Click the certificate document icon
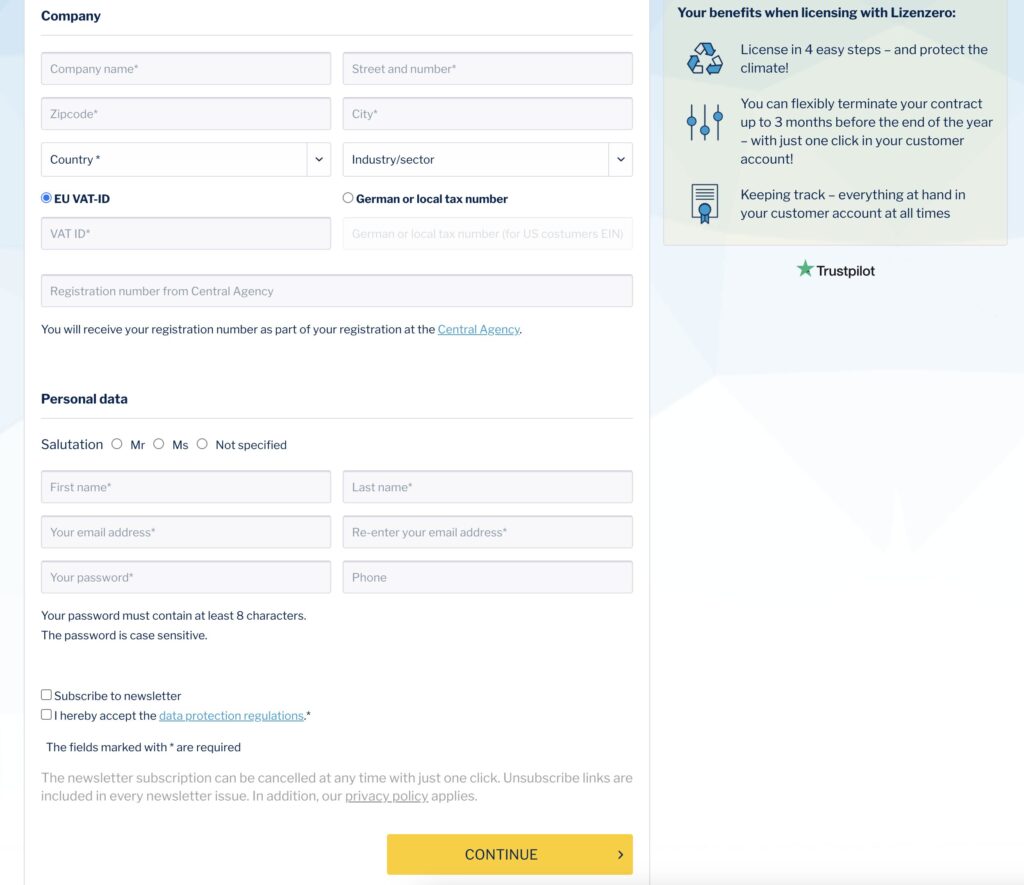This screenshot has width=1024, height=885. pyautogui.click(x=704, y=203)
